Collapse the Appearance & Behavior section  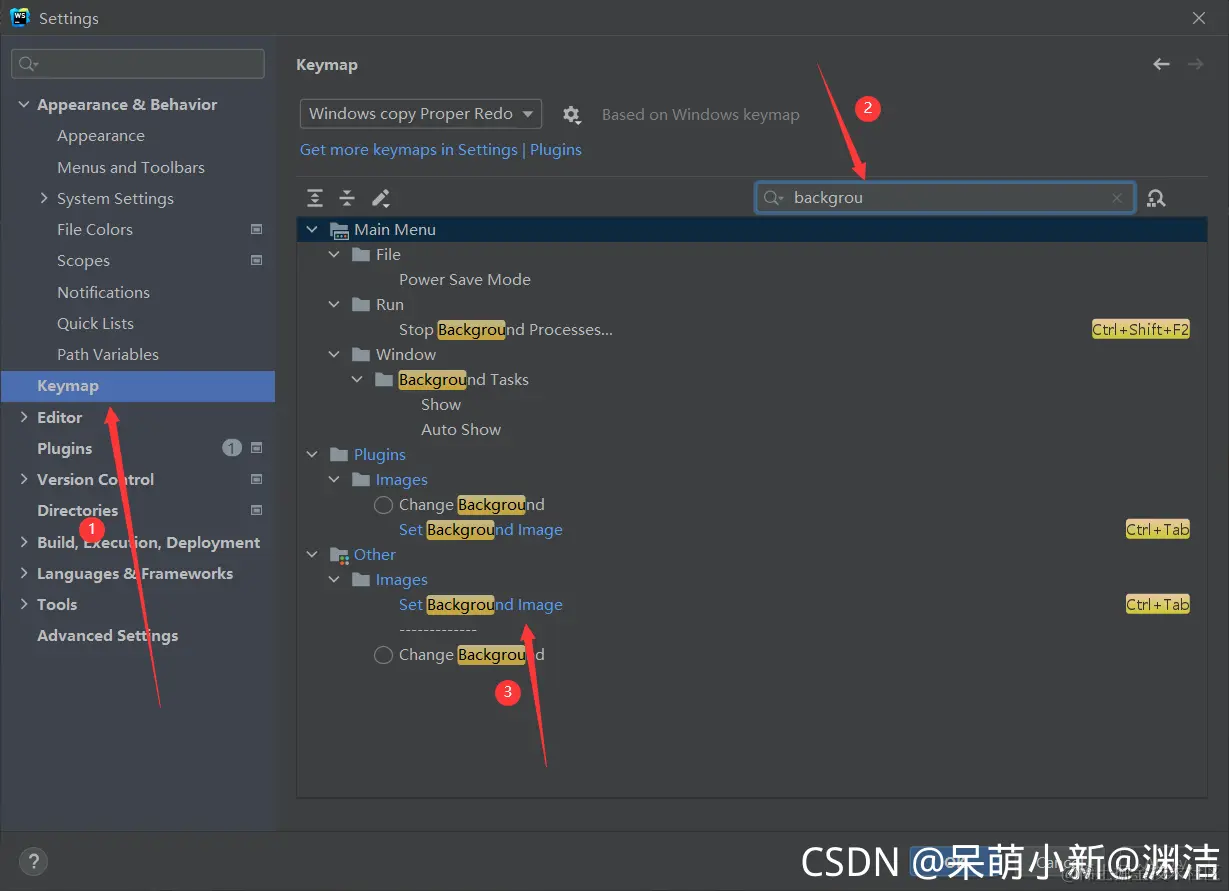click(x=24, y=105)
